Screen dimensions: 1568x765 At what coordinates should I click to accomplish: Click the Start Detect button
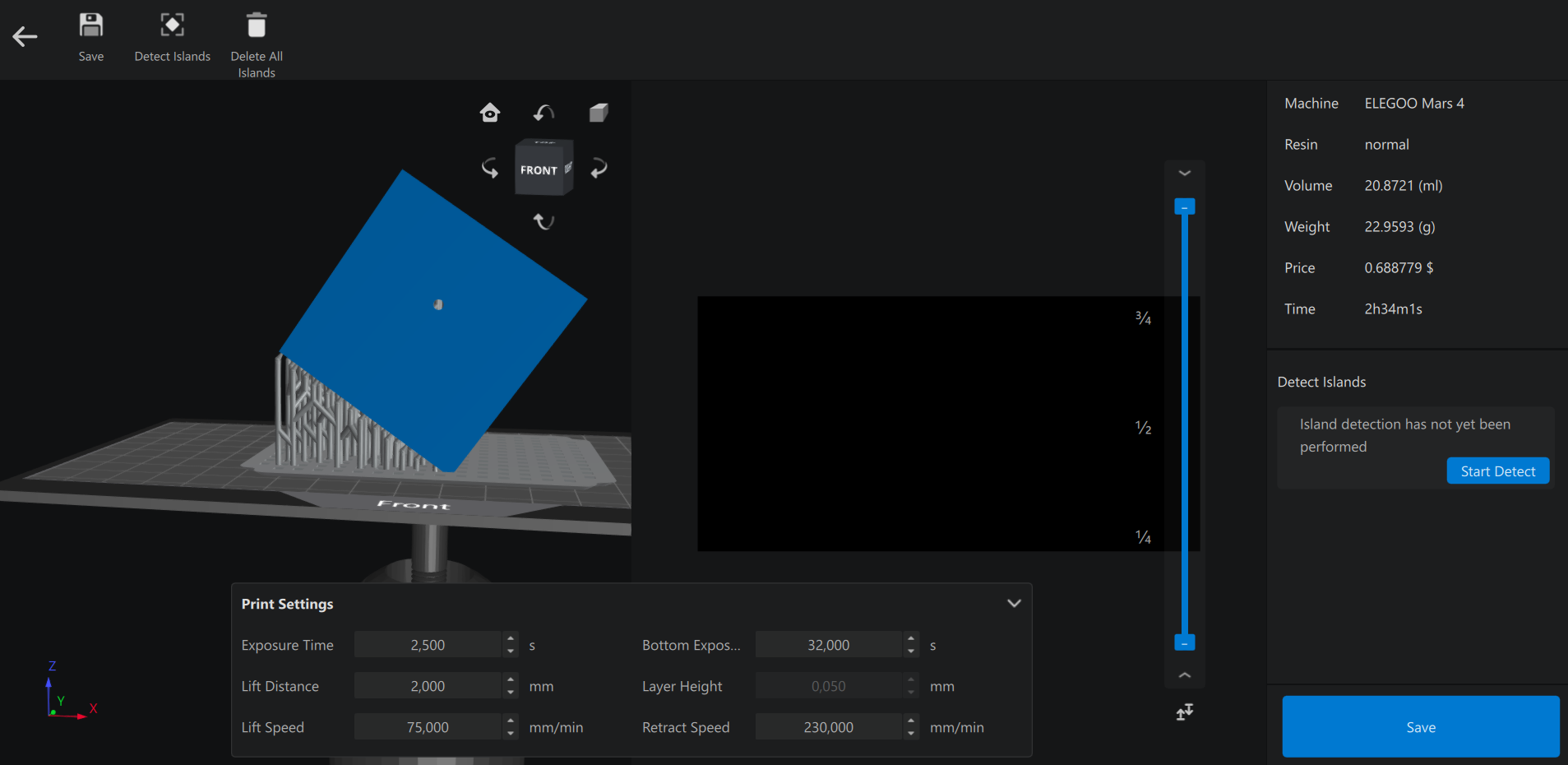click(1497, 471)
